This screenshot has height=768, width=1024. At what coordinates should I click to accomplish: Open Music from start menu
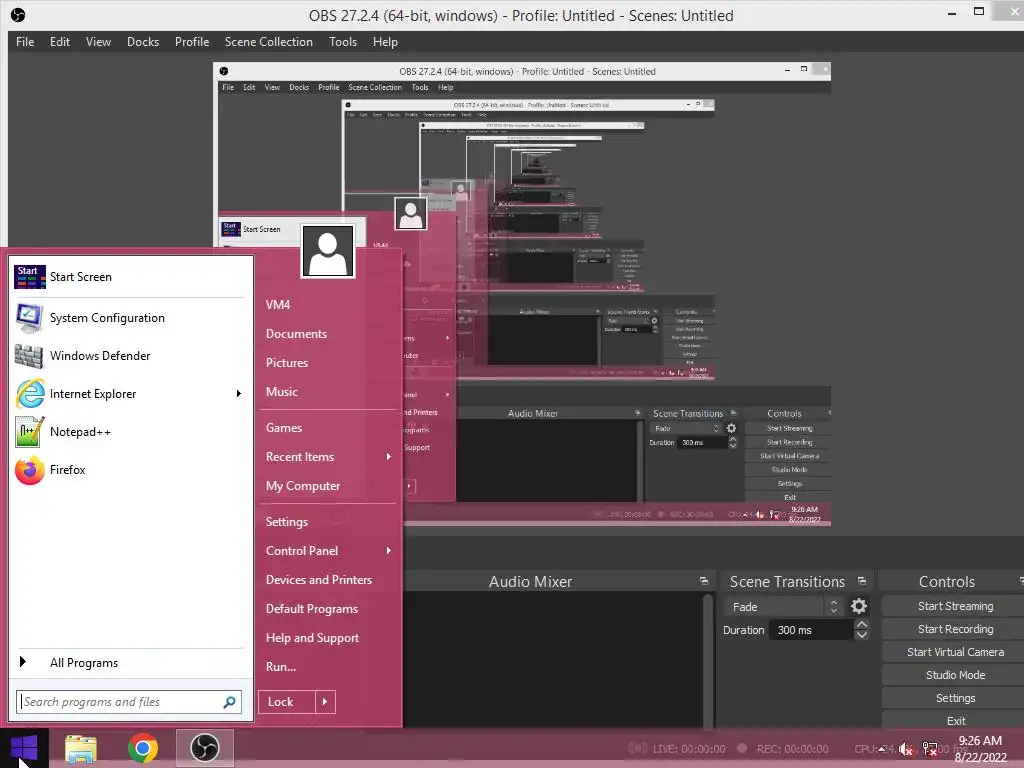pyautogui.click(x=281, y=392)
